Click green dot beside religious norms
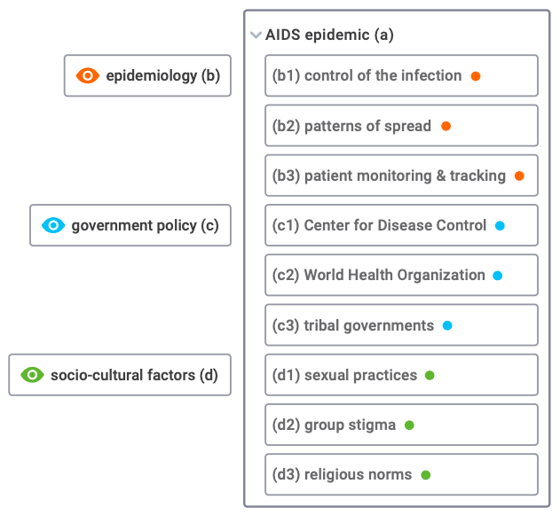The image size is (560, 523). [x=425, y=475]
